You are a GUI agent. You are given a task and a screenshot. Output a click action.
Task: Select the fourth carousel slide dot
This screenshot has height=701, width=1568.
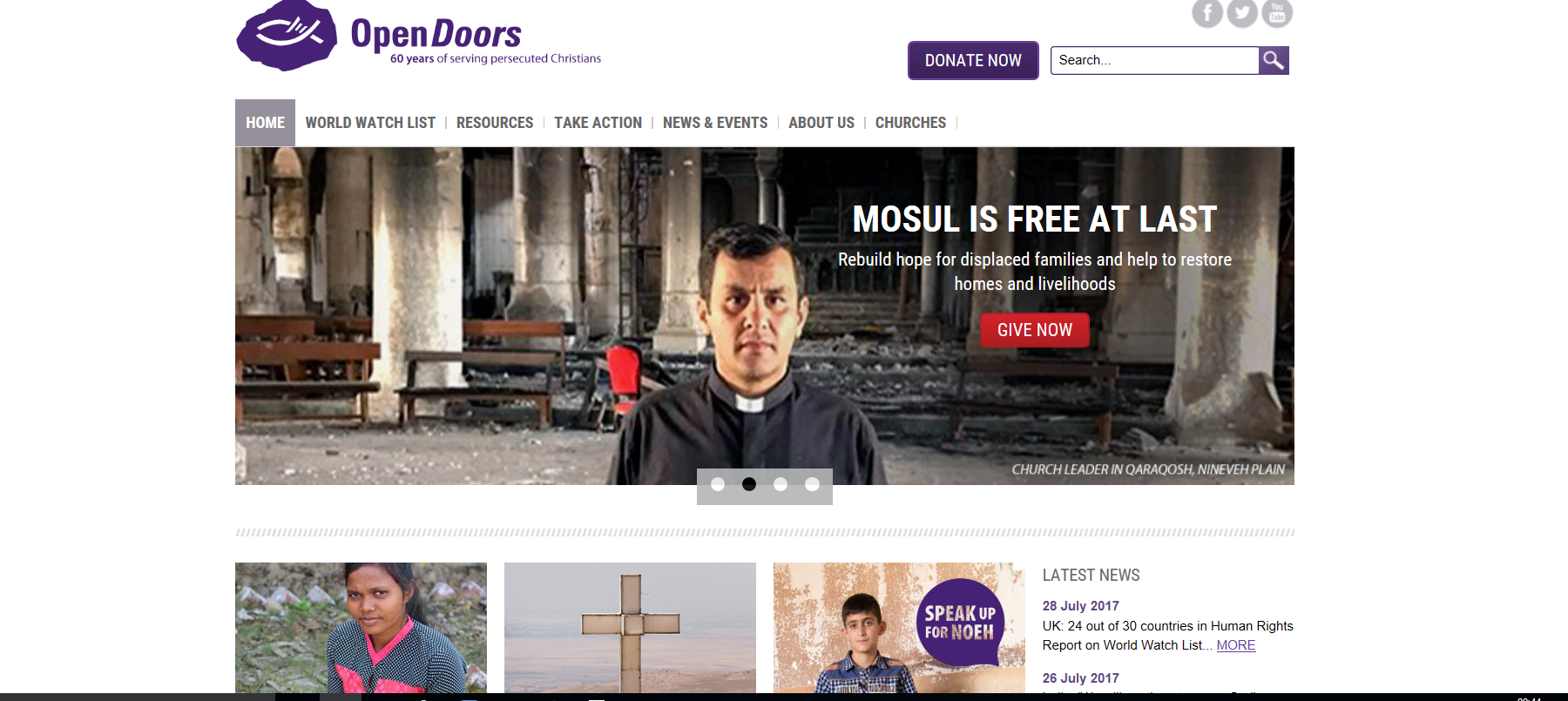click(x=812, y=484)
